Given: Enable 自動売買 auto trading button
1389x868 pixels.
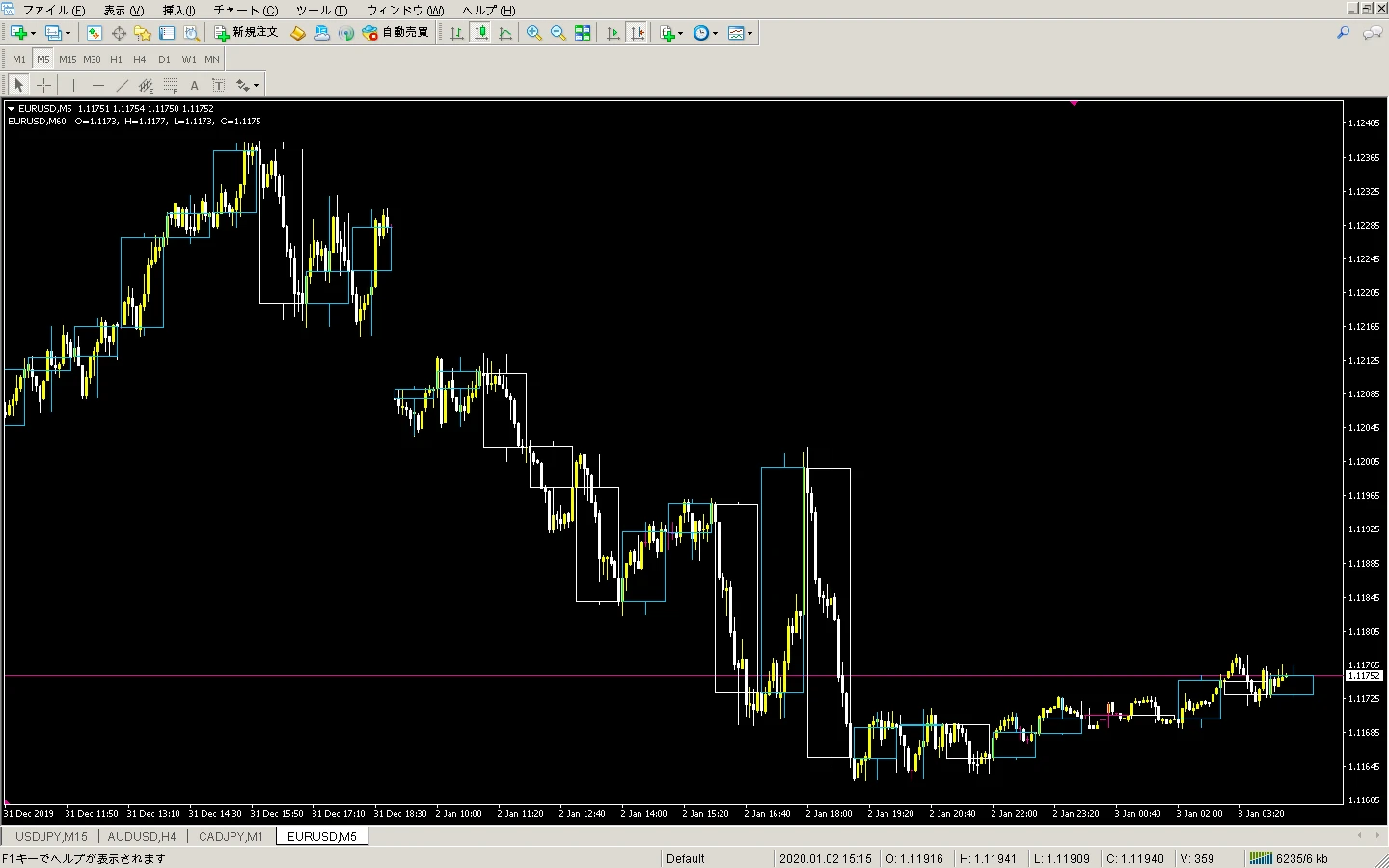Looking at the screenshot, I should coord(395,33).
